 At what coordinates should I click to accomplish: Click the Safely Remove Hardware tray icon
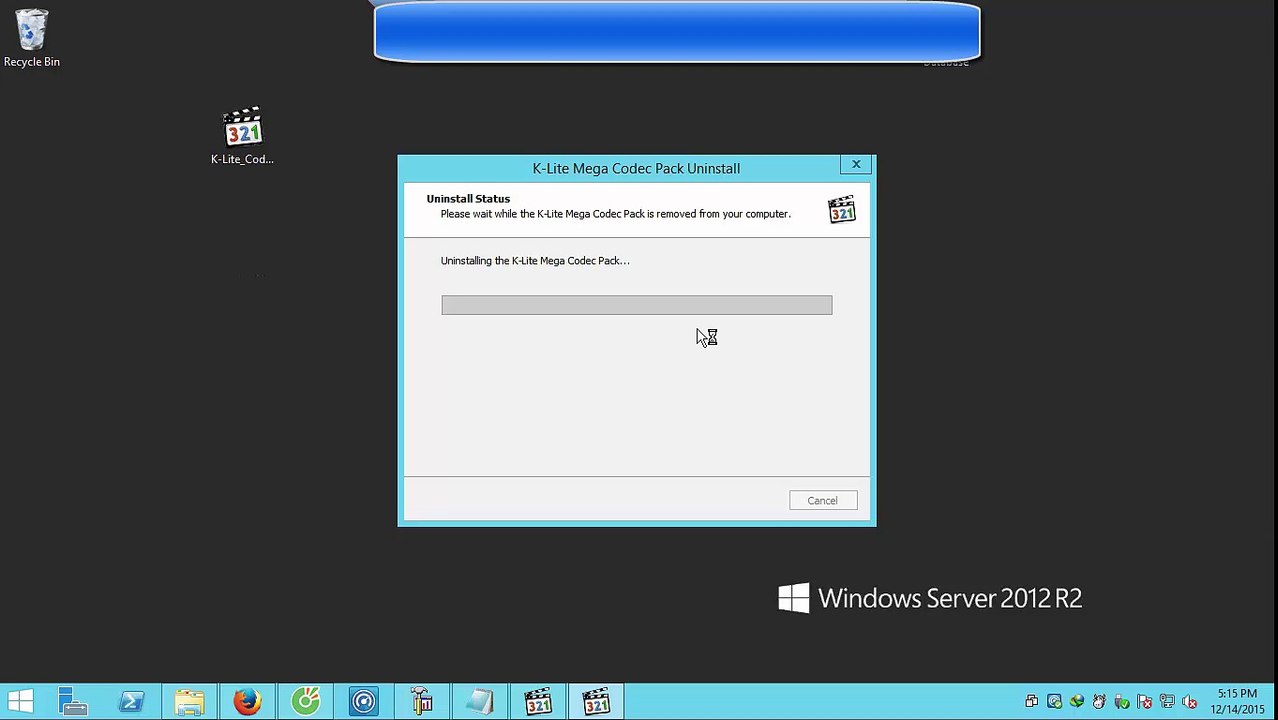point(1122,702)
